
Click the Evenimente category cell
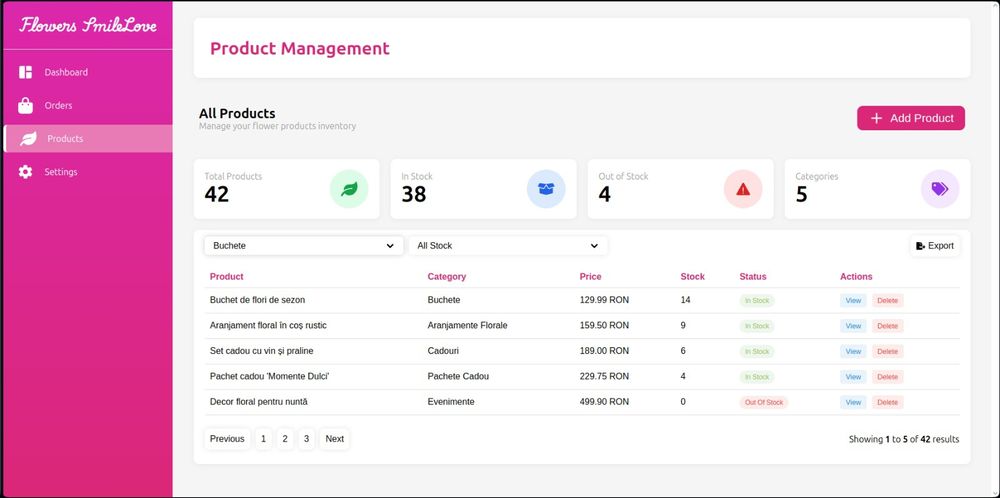tap(451, 402)
